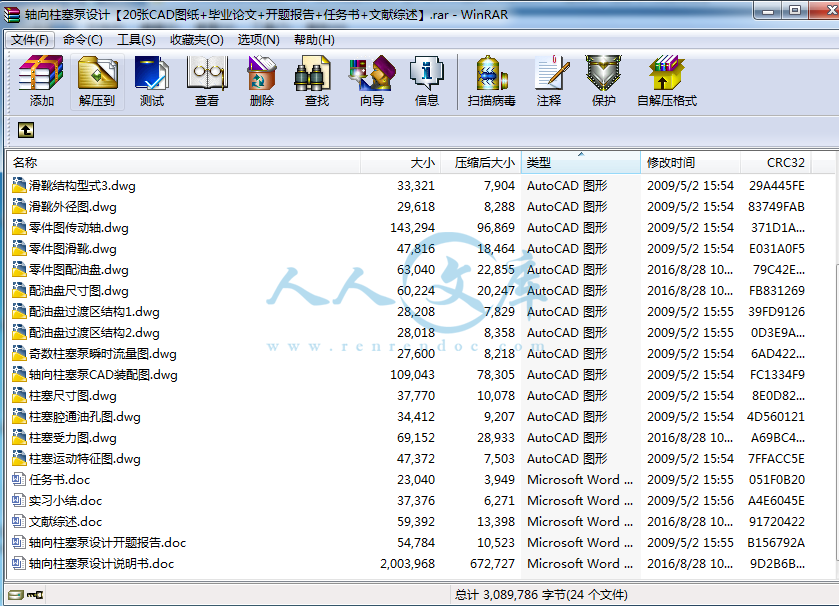Click the key icon in status bar
The image size is (839, 606).
(35, 595)
